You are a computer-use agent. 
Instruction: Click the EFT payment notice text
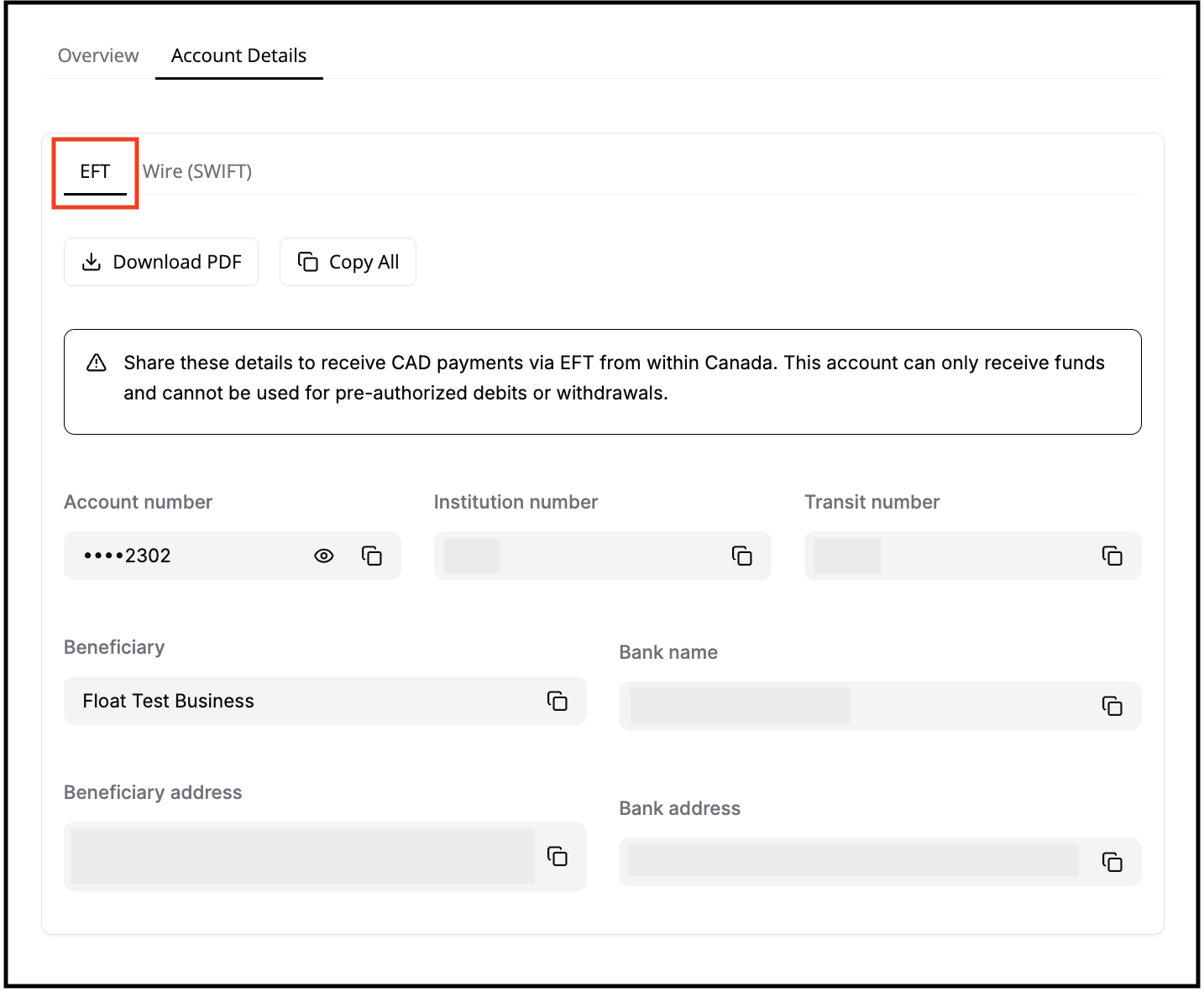point(613,378)
